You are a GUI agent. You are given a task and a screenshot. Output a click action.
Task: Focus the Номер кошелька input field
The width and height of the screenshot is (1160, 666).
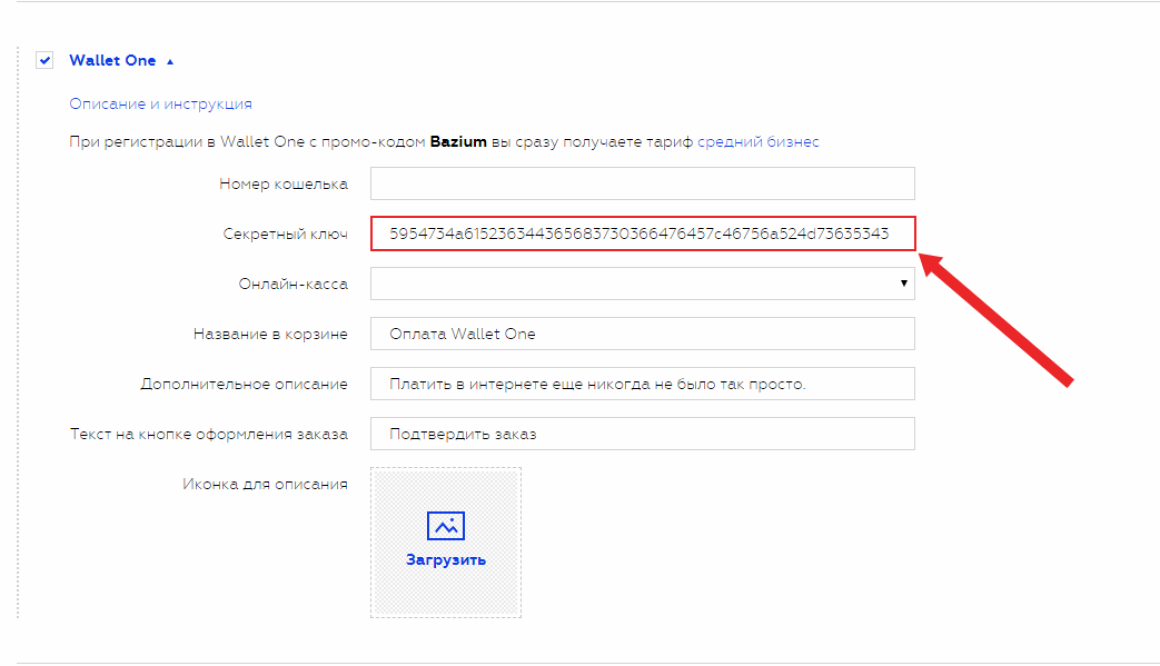(x=642, y=184)
